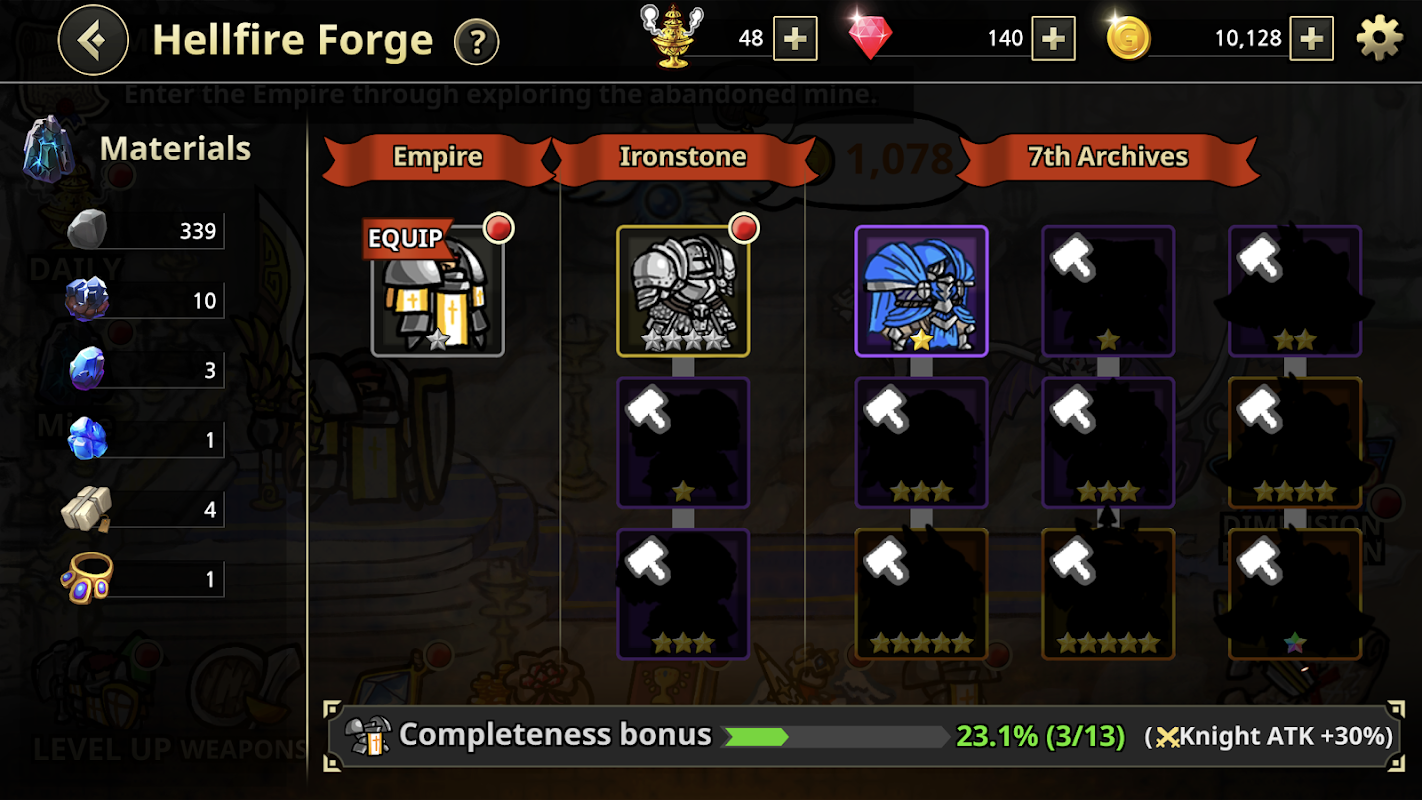Select the silver Ironstone four-star armor

tap(683, 291)
